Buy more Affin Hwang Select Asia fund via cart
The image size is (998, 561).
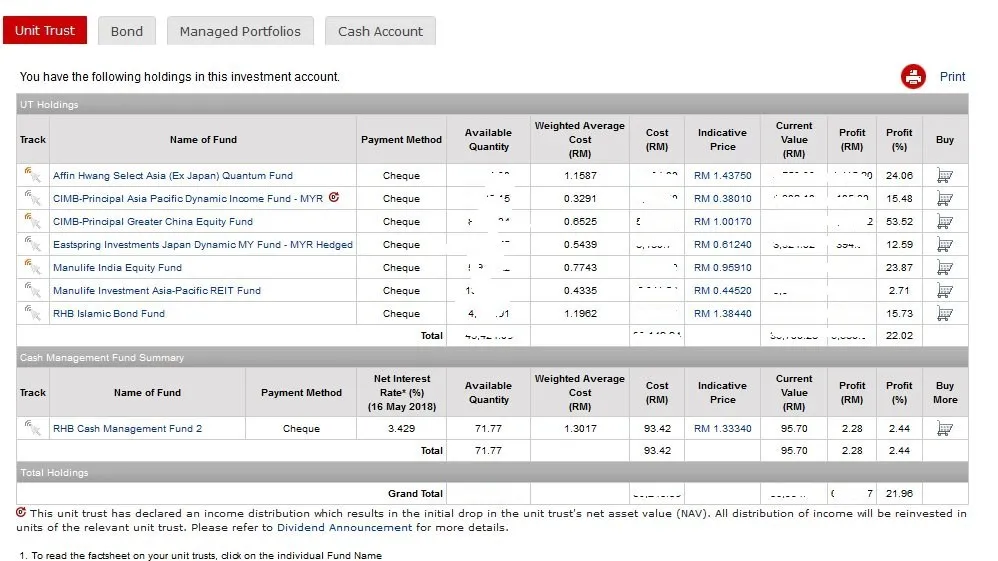[x=945, y=175]
